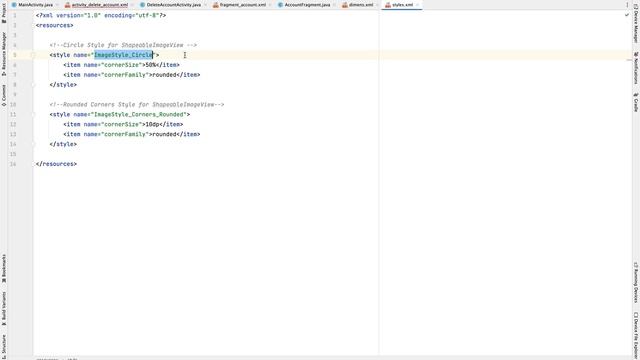Close the MainActivity.java tab

pyautogui.click(x=57, y=5)
